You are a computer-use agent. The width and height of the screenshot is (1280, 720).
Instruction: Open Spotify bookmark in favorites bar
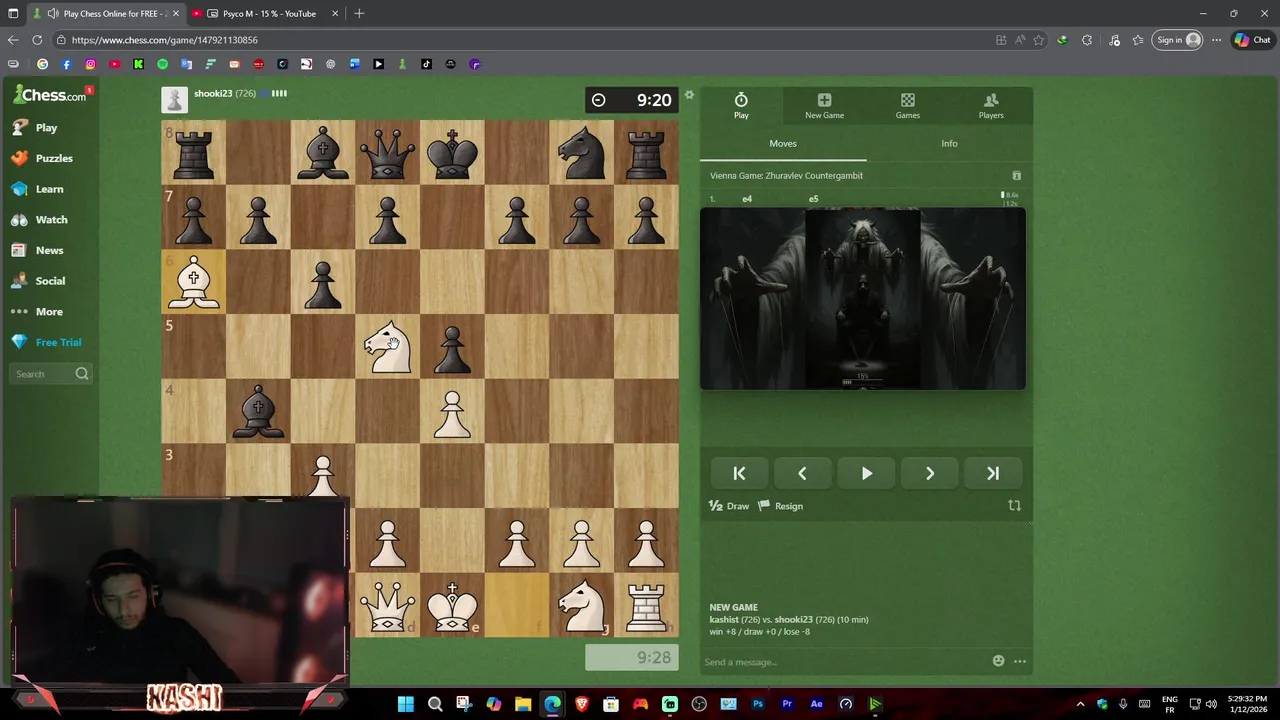[x=162, y=64]
